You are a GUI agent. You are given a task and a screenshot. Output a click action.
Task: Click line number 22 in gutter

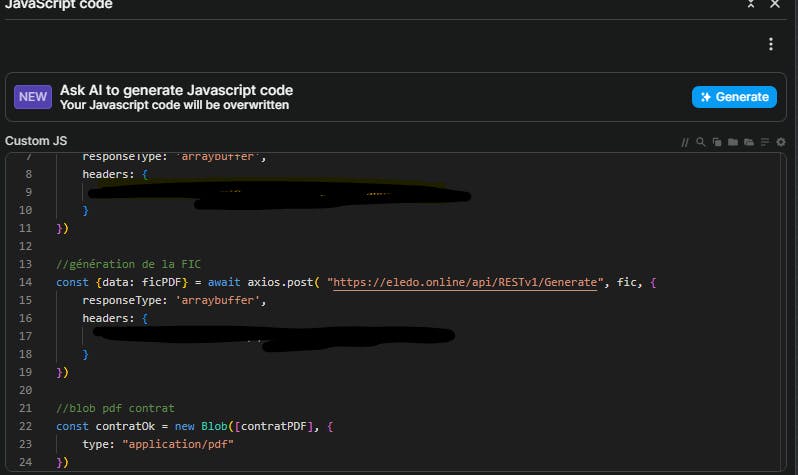pyautogui.click(x=25, y=426)
